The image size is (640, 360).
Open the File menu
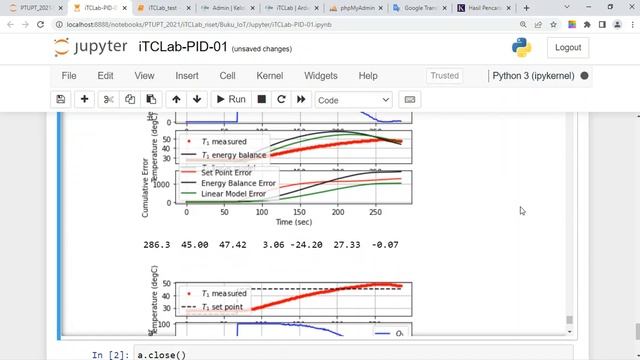tap(69, 76)
